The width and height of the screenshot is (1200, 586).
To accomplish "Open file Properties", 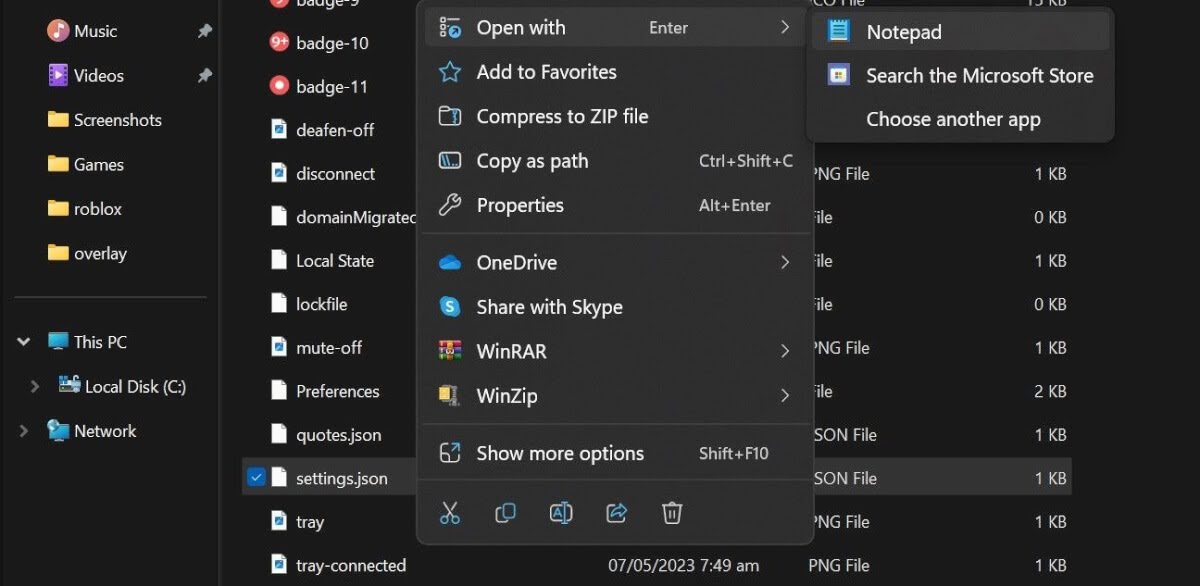I will coord(615,205).
